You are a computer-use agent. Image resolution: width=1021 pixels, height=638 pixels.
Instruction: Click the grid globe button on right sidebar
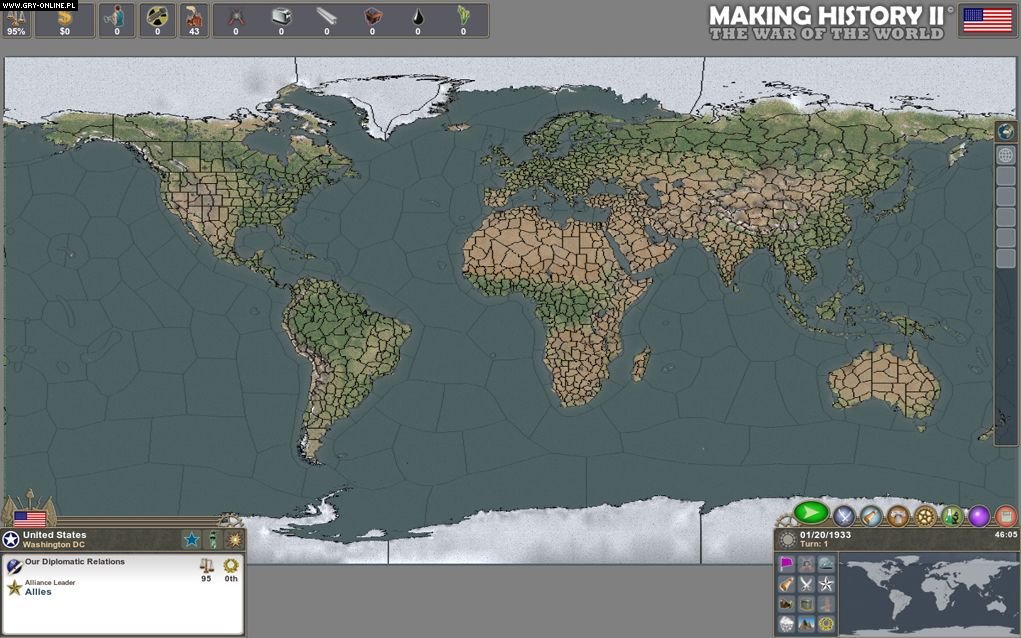point(1006,155)
